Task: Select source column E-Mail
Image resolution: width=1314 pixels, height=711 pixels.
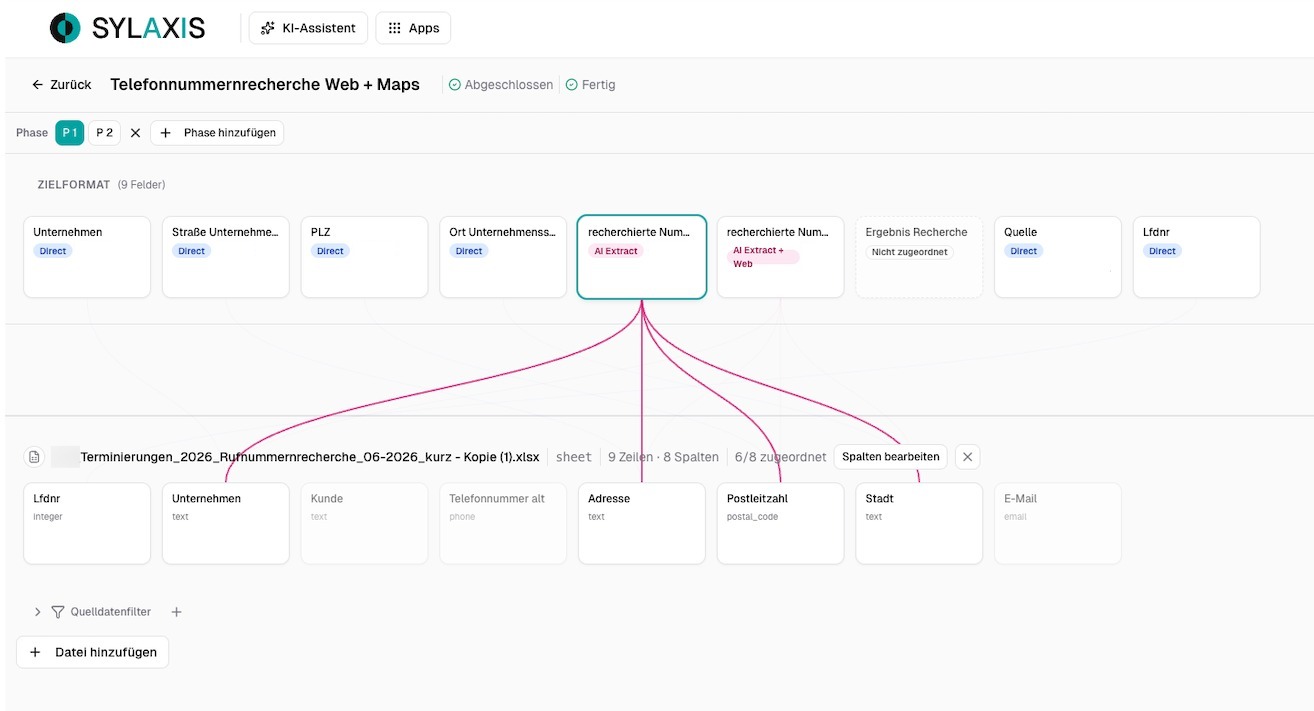Action: [1058, 523]
